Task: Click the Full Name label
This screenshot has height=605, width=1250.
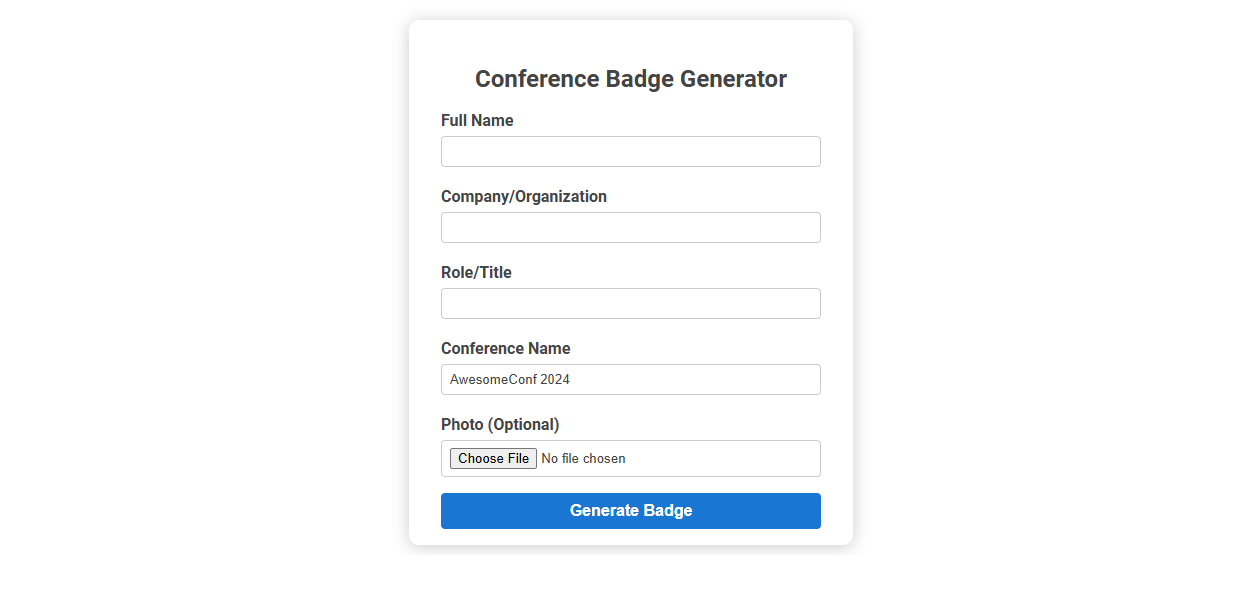Action: pyautogui.click(x=477, y=120)
